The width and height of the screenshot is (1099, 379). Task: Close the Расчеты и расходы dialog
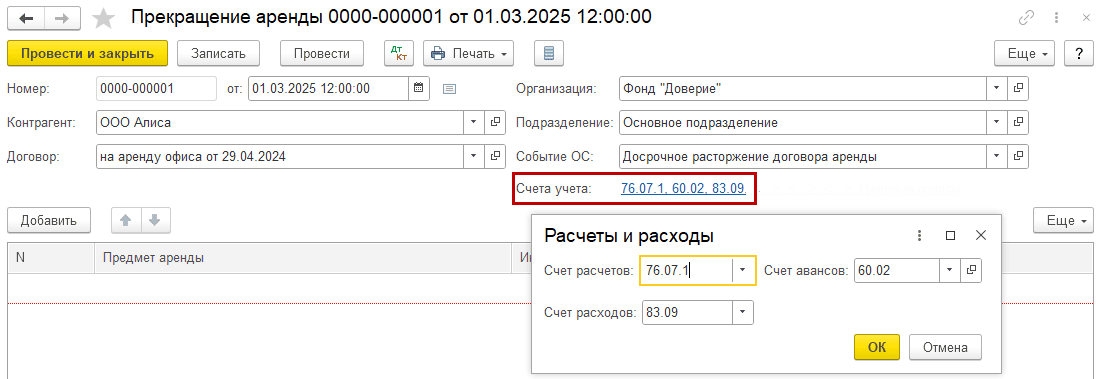pyautogui.click(x=981, y=236)
